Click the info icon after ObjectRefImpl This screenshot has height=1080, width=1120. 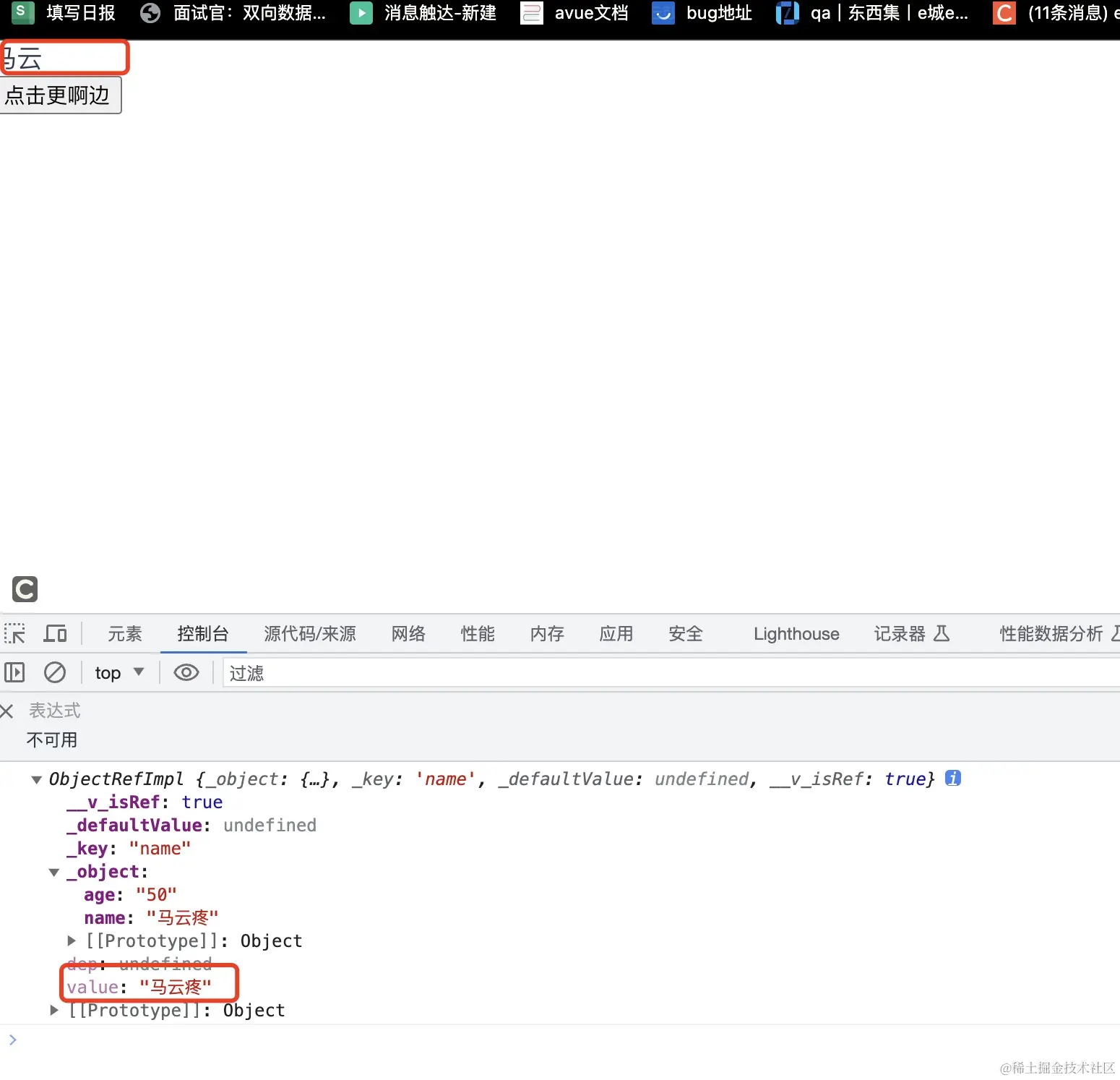pos(952,779)
